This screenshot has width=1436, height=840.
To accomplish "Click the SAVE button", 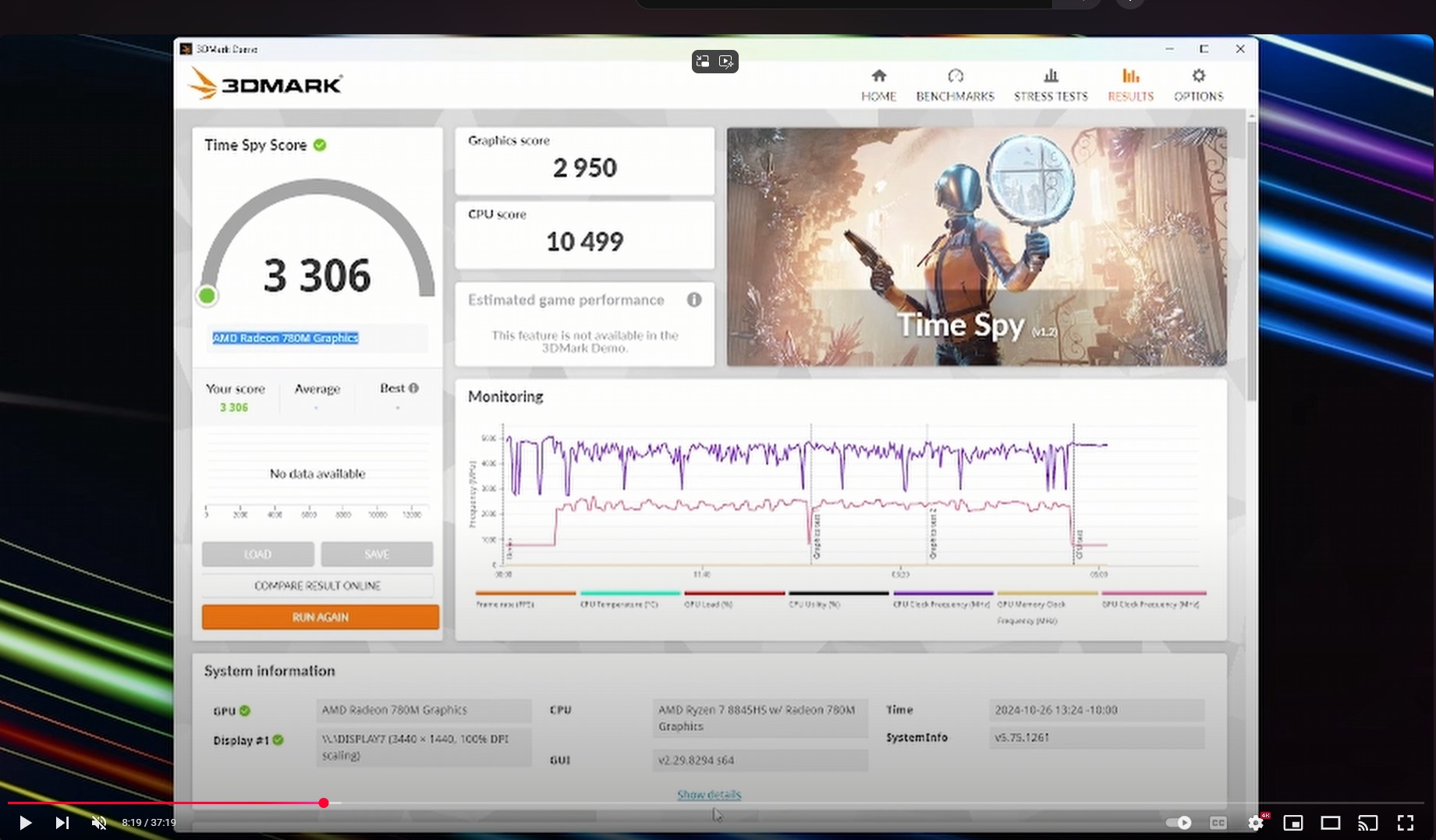I will pos(377,554).
